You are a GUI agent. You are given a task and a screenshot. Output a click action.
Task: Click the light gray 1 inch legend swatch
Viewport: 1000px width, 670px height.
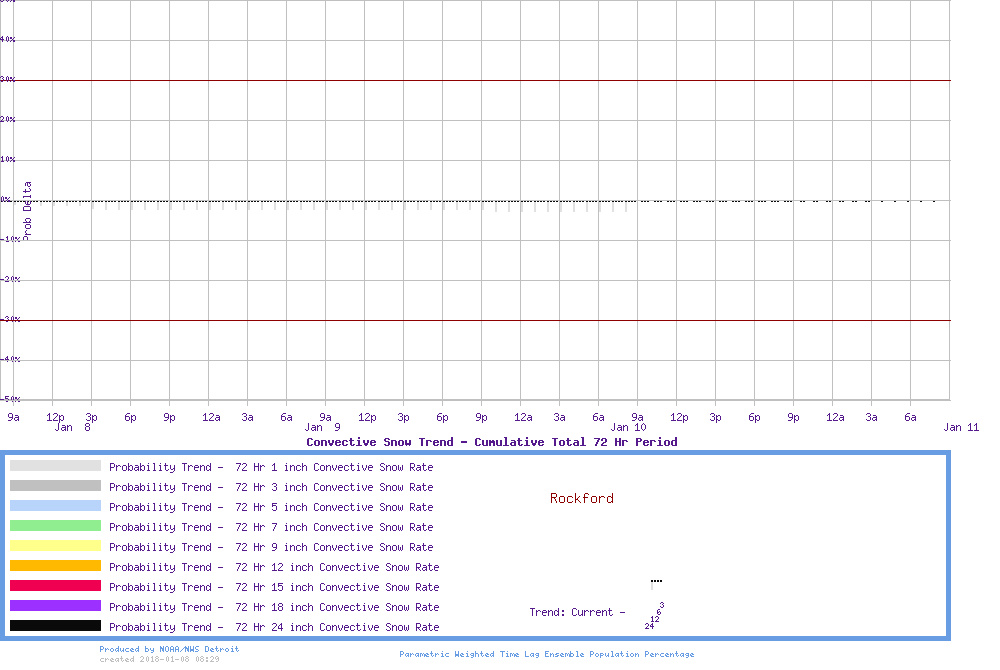pyautogui.click(x=55, y=466)
